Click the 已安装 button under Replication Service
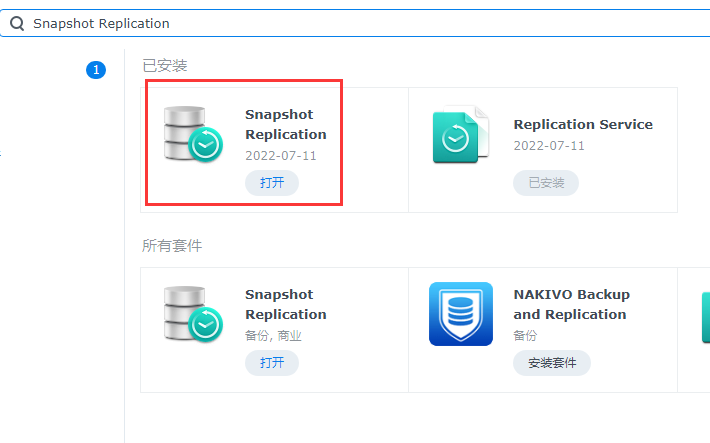Screen dimensions: 710x443 pyautogui.click(x=546, y=183)
